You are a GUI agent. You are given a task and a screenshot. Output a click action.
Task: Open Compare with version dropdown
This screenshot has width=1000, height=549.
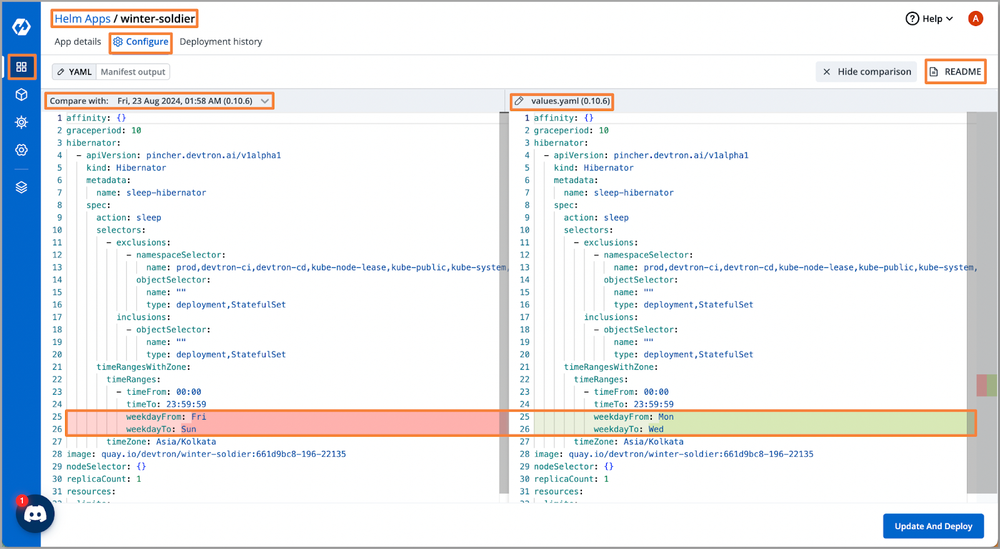pos(159,101)
